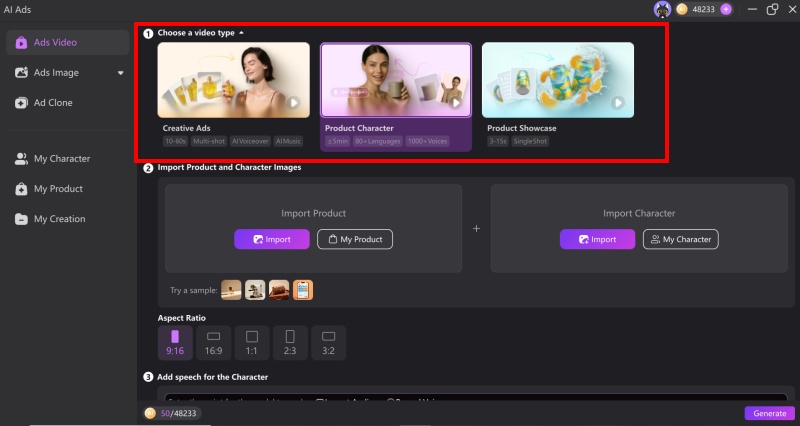Click the Multi-shot tag under Creative Ads
The width and height of the screenshot is (800, 426).
click(209, 141)
